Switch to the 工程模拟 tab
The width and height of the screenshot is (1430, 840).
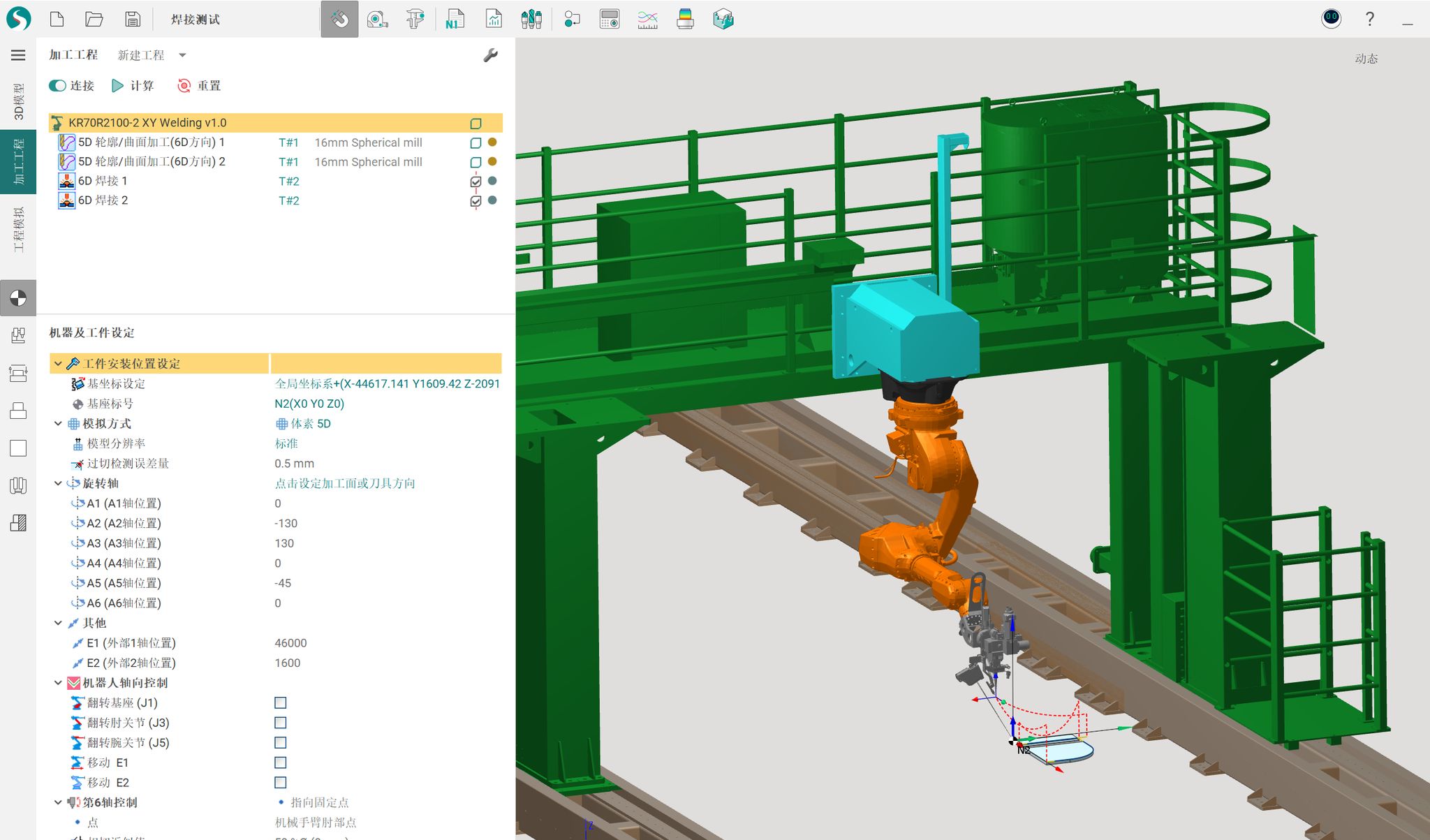click(x=18, y=230)
